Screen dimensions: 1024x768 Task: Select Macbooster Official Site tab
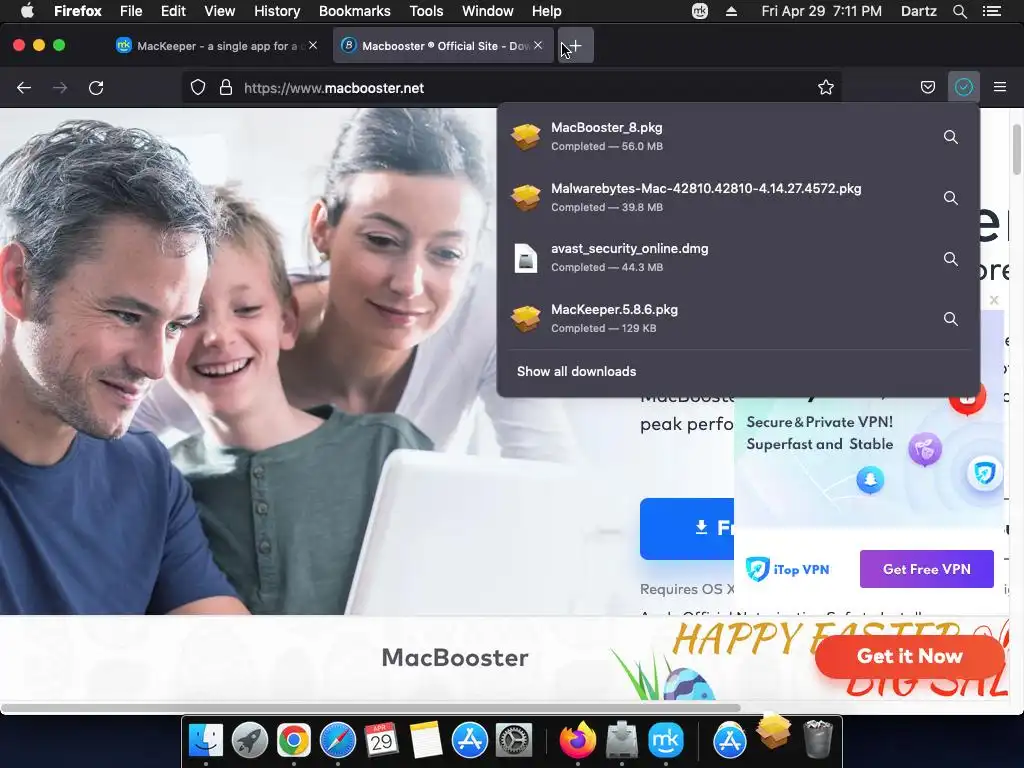[x=444, y=46]
